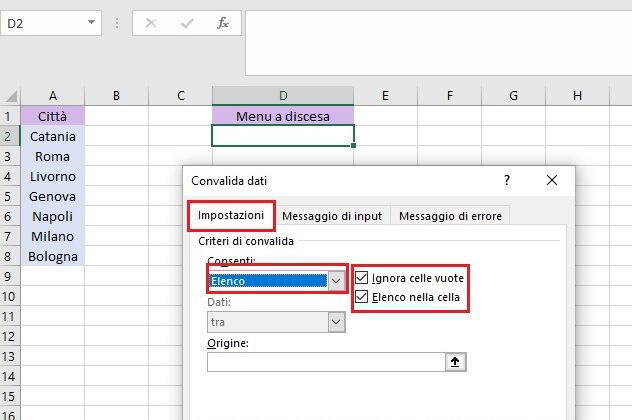632x420 pixels.
Task: Switch to the Messaggio di errore tab
Action: (x=450, y=216)
